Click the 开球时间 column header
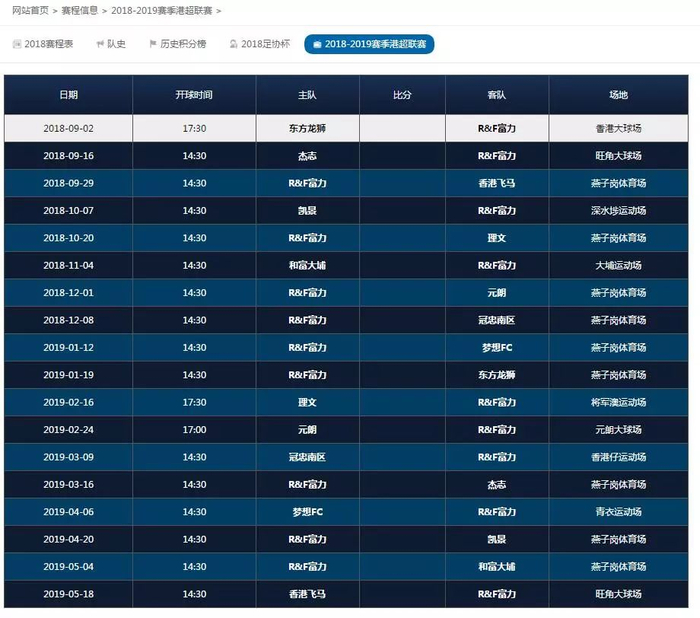This screenshot has width=700, height=618. (x=194, y=95)
